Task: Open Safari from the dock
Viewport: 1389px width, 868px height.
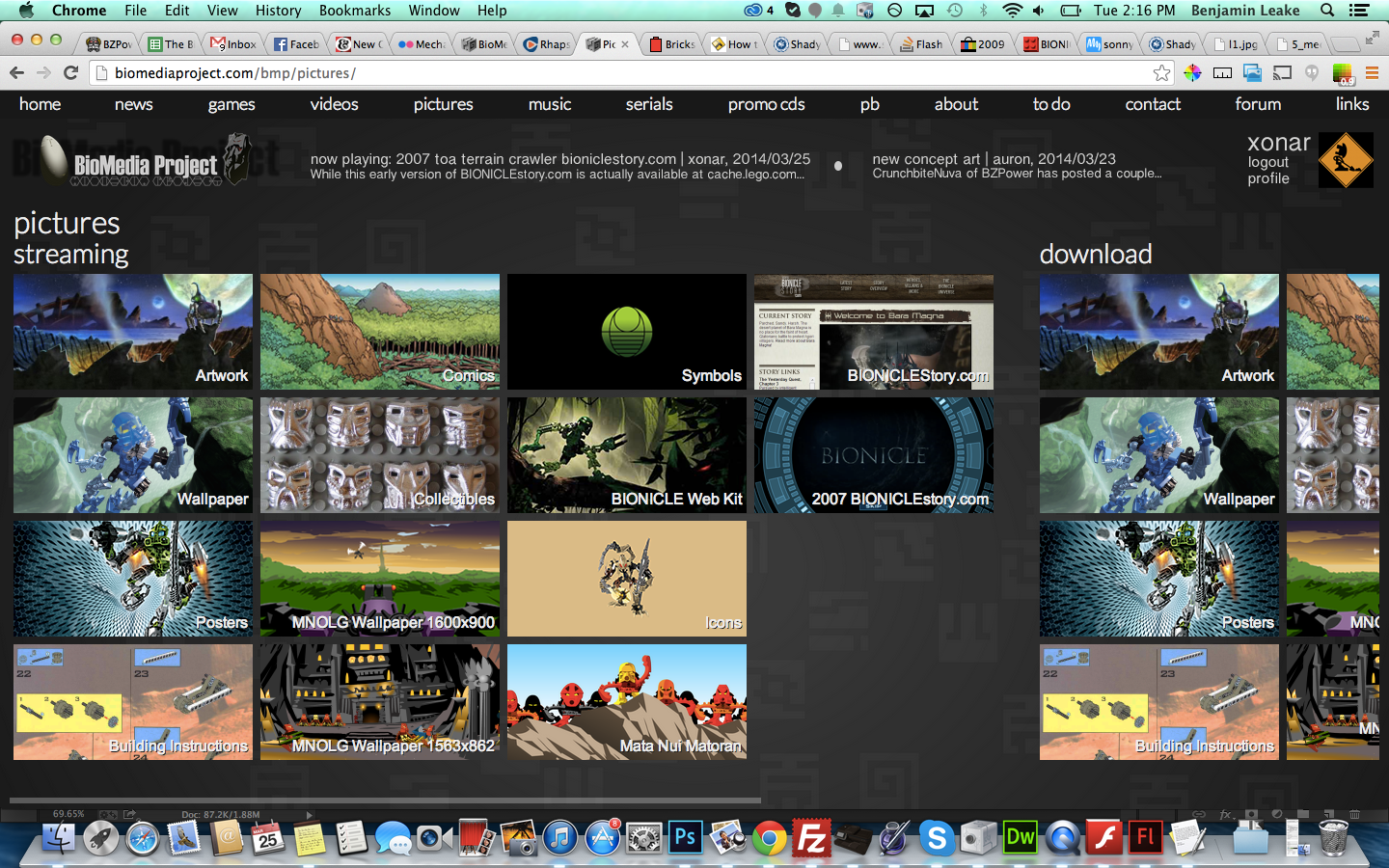Action: click(x=142, y=837)
